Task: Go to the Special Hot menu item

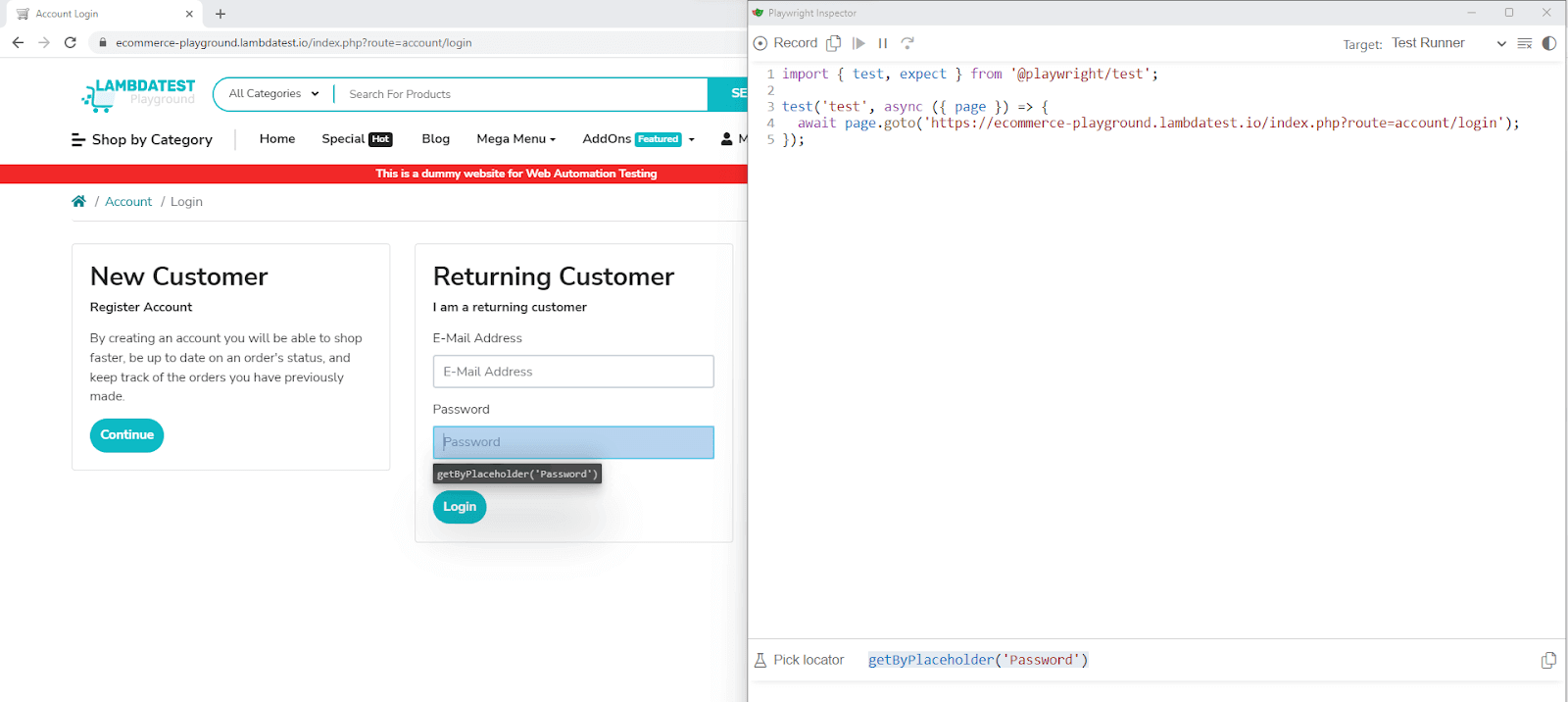Action: [357, 139]
